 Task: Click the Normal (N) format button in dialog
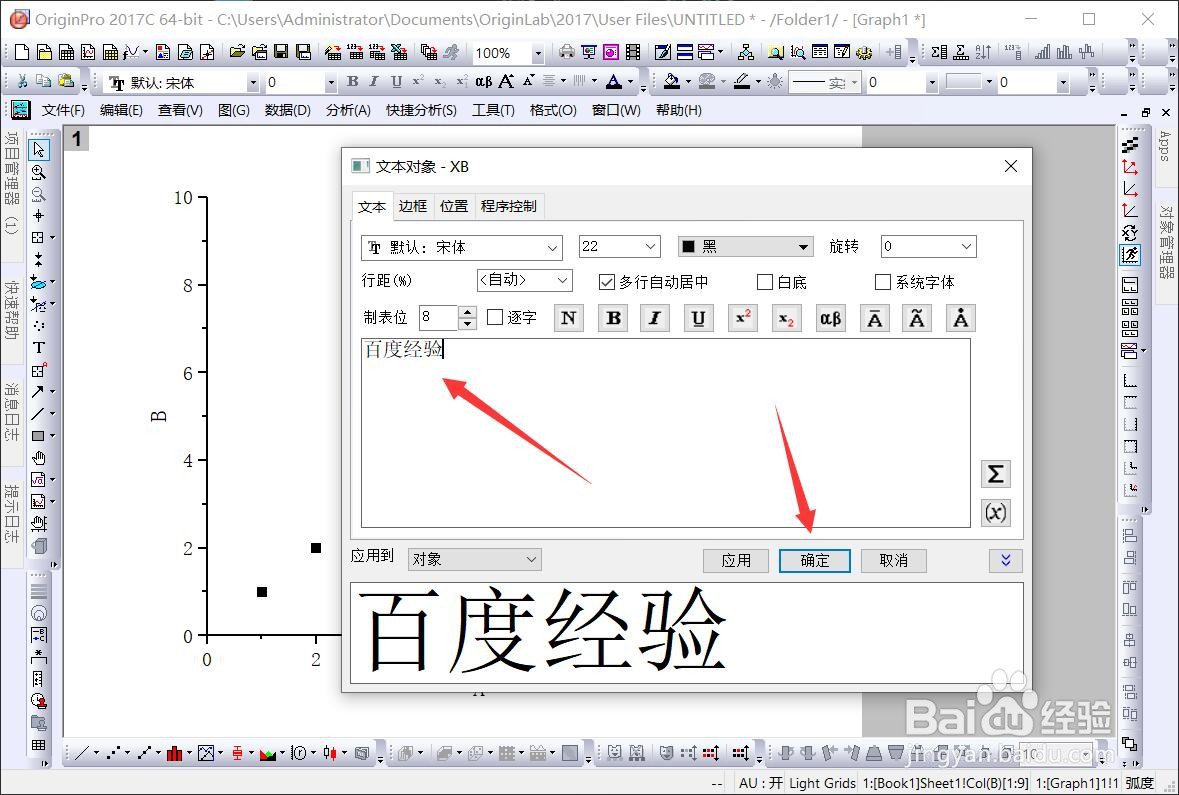(x=568, y=318)
